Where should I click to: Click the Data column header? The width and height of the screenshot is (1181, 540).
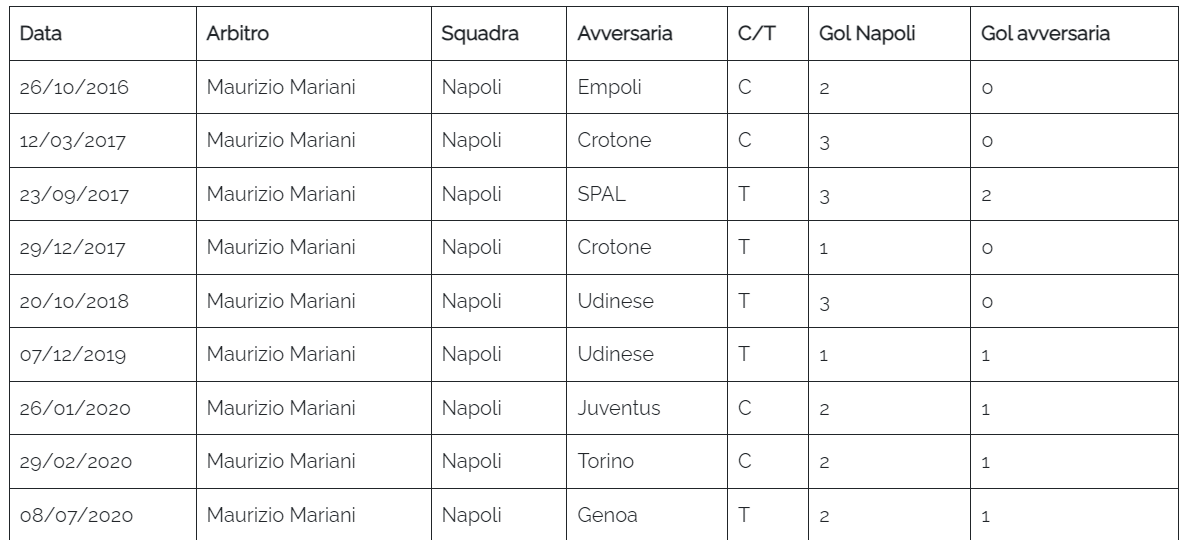[x=41, y=33]
